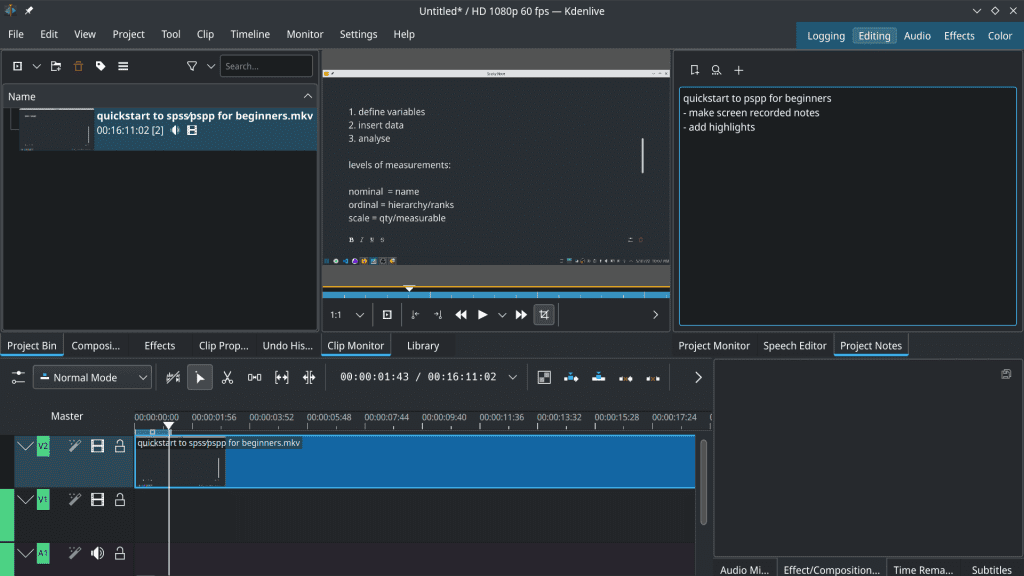Click the Search field in Project Bin

point(266,65)
